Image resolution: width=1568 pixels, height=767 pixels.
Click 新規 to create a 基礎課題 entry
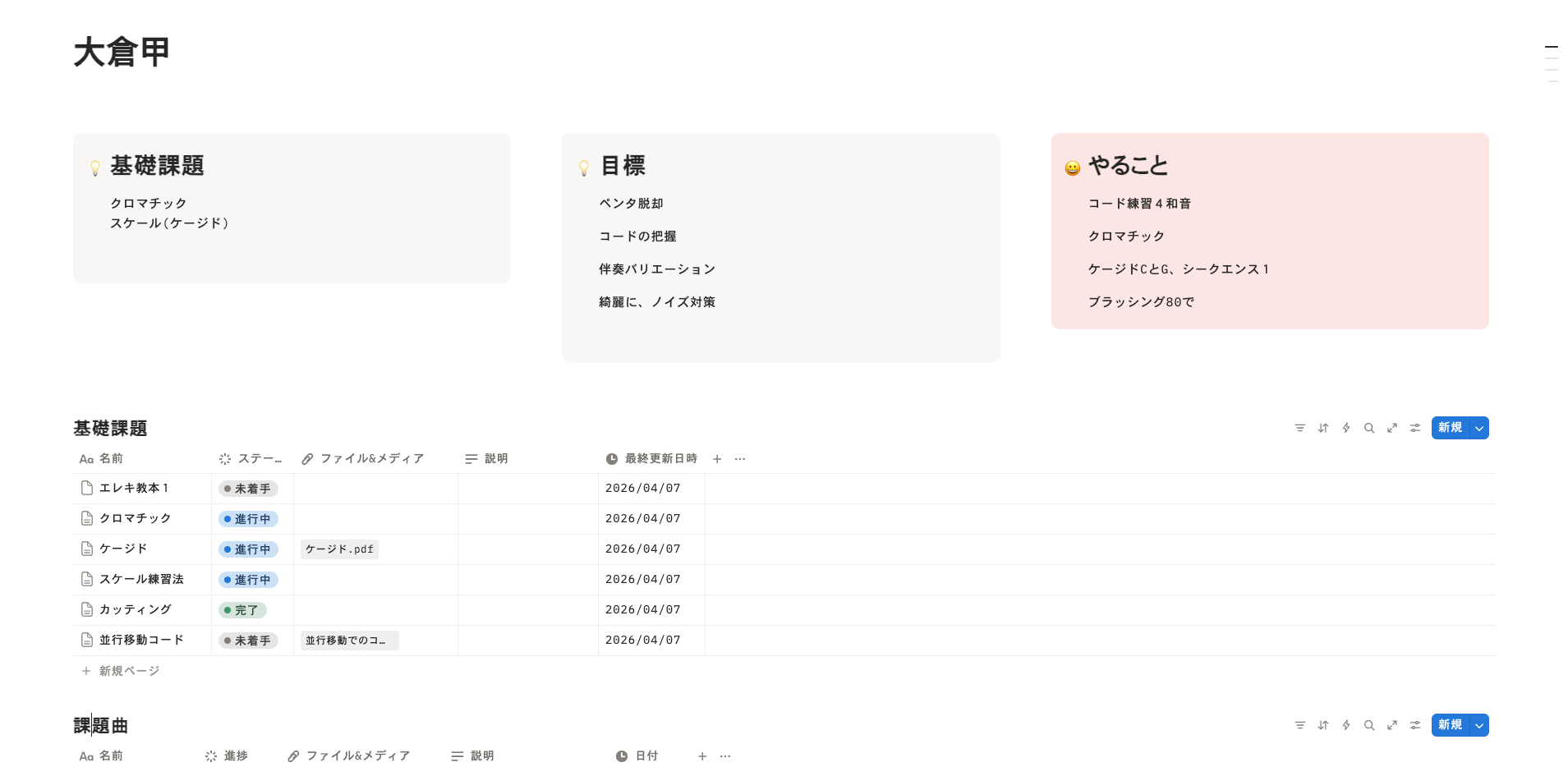(1451, 428)
